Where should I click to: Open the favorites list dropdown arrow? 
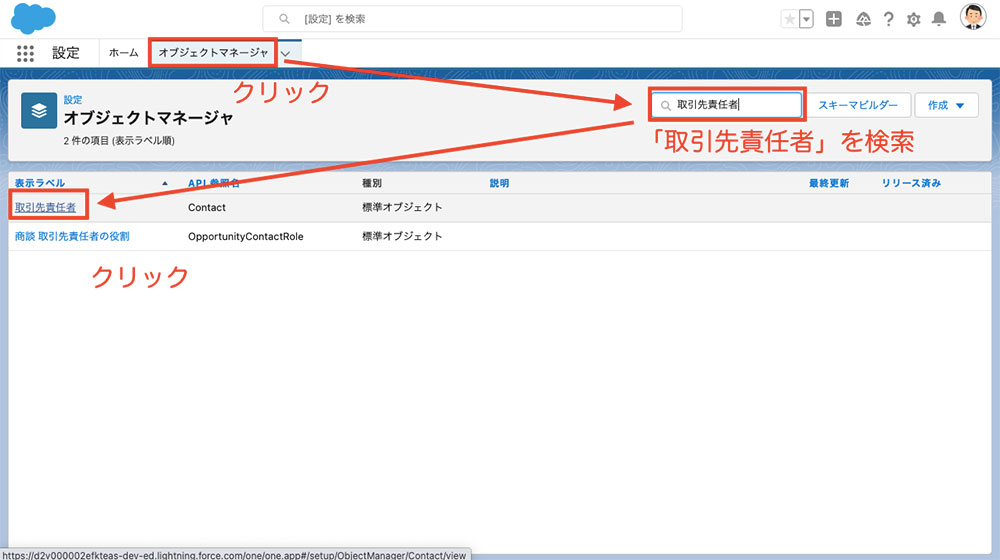click(x=806, y=19)
